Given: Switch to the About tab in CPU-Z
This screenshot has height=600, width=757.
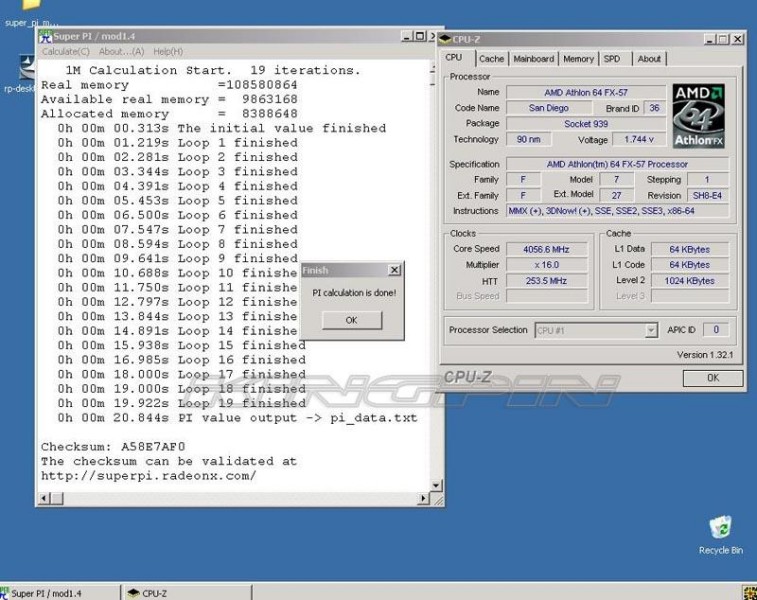Looking at the screenshot, I should 649,59.
